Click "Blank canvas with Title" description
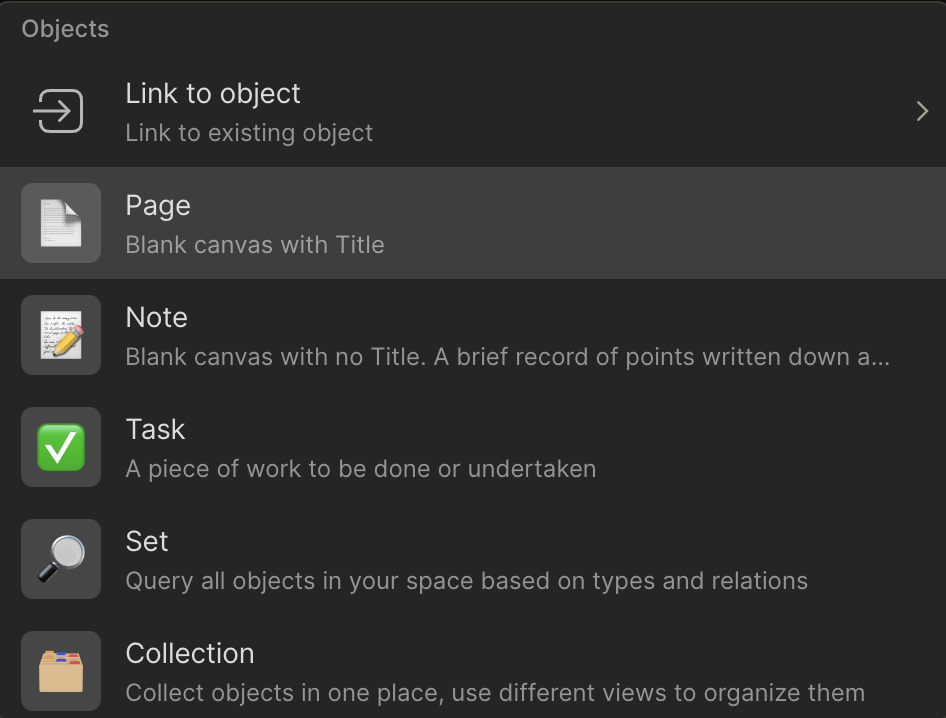The image size is (946, 718). click(255, 245)
